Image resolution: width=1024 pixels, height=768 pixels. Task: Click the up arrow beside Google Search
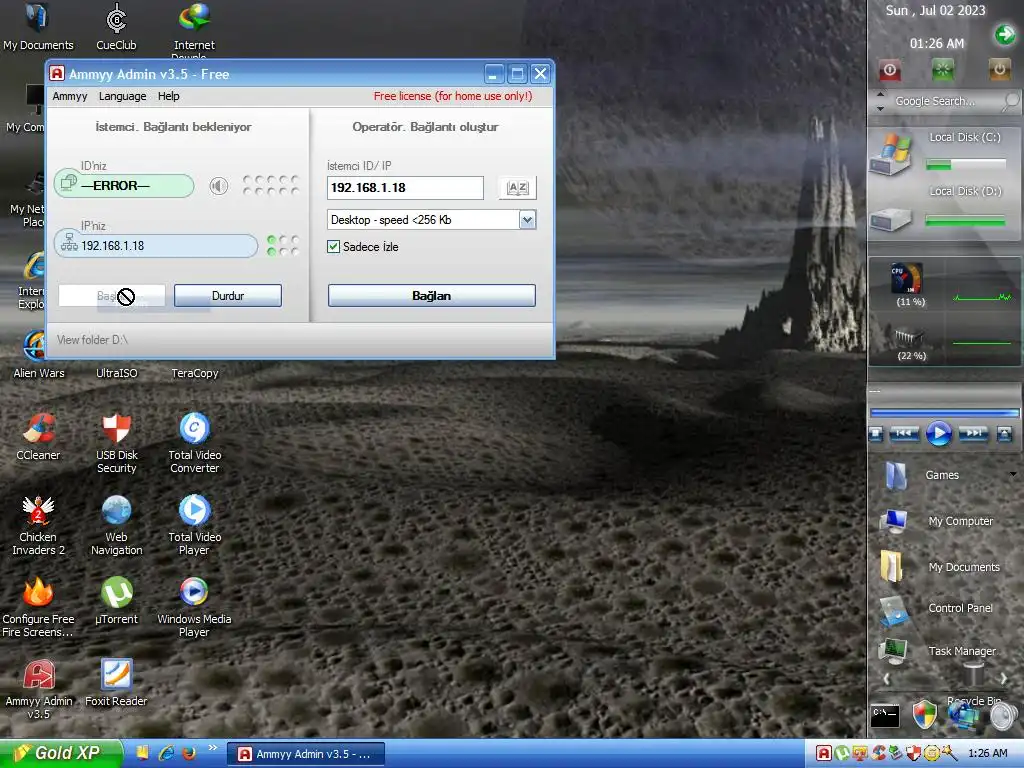pyautogui.click(x=880, y=95)
